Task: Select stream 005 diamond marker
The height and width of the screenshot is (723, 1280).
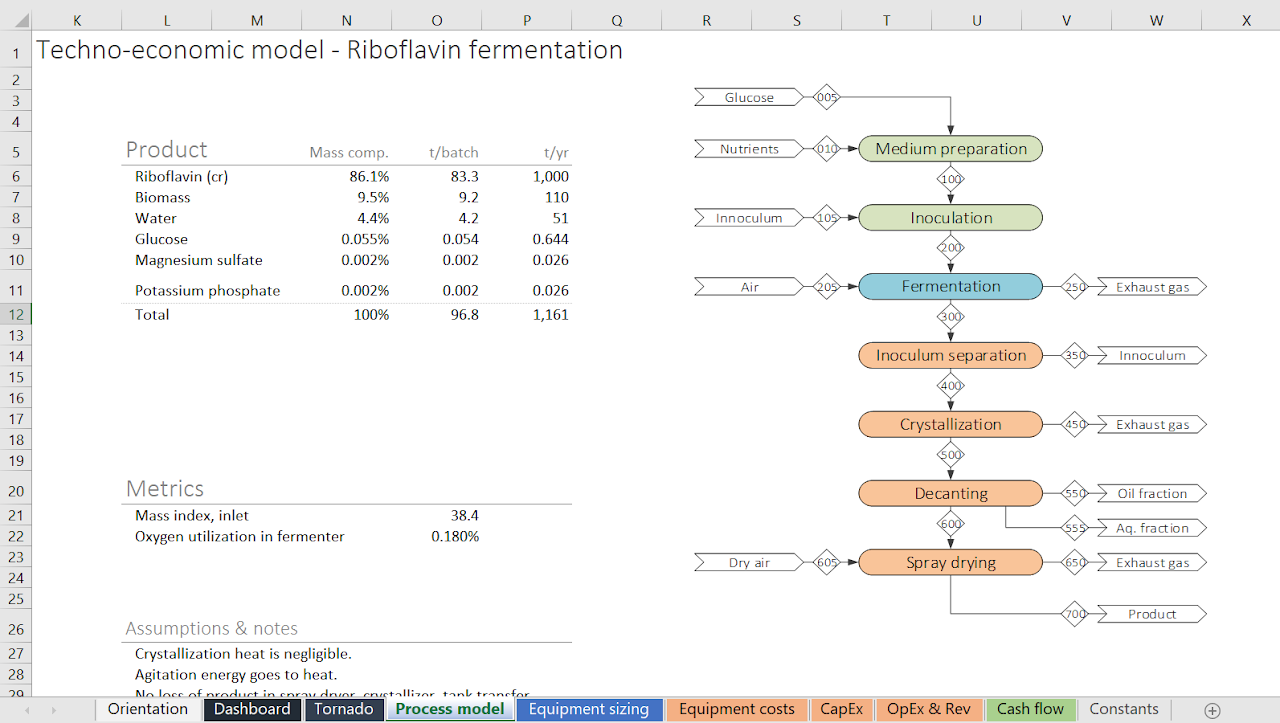Action: pyautogui.click(x=826, y=97)
